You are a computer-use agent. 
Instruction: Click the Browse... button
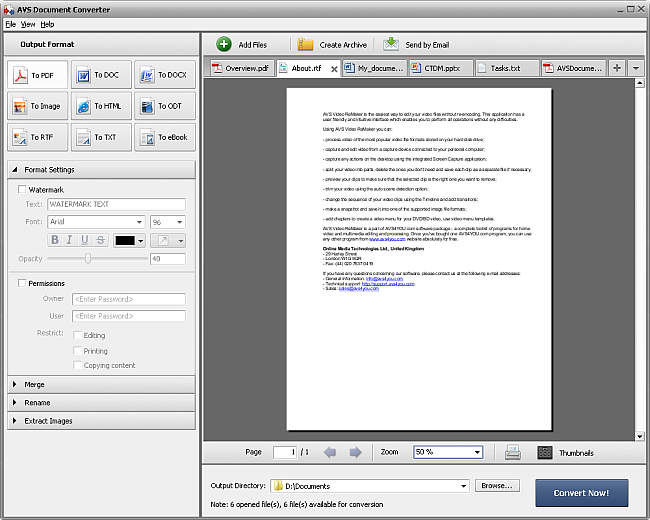(x=497, y=486)
